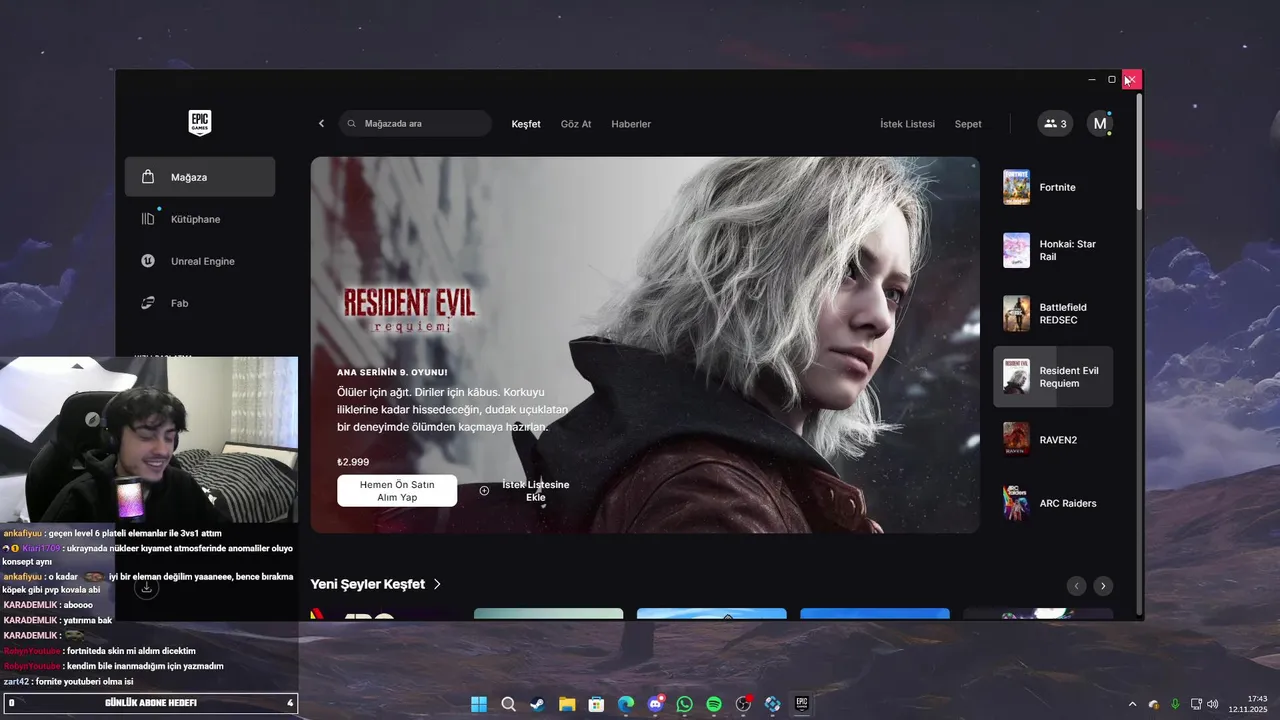Open the Mağaza store section
The height and width of the screenshot is (720, 1280).
pyautogui.click(x=200, y=177)
